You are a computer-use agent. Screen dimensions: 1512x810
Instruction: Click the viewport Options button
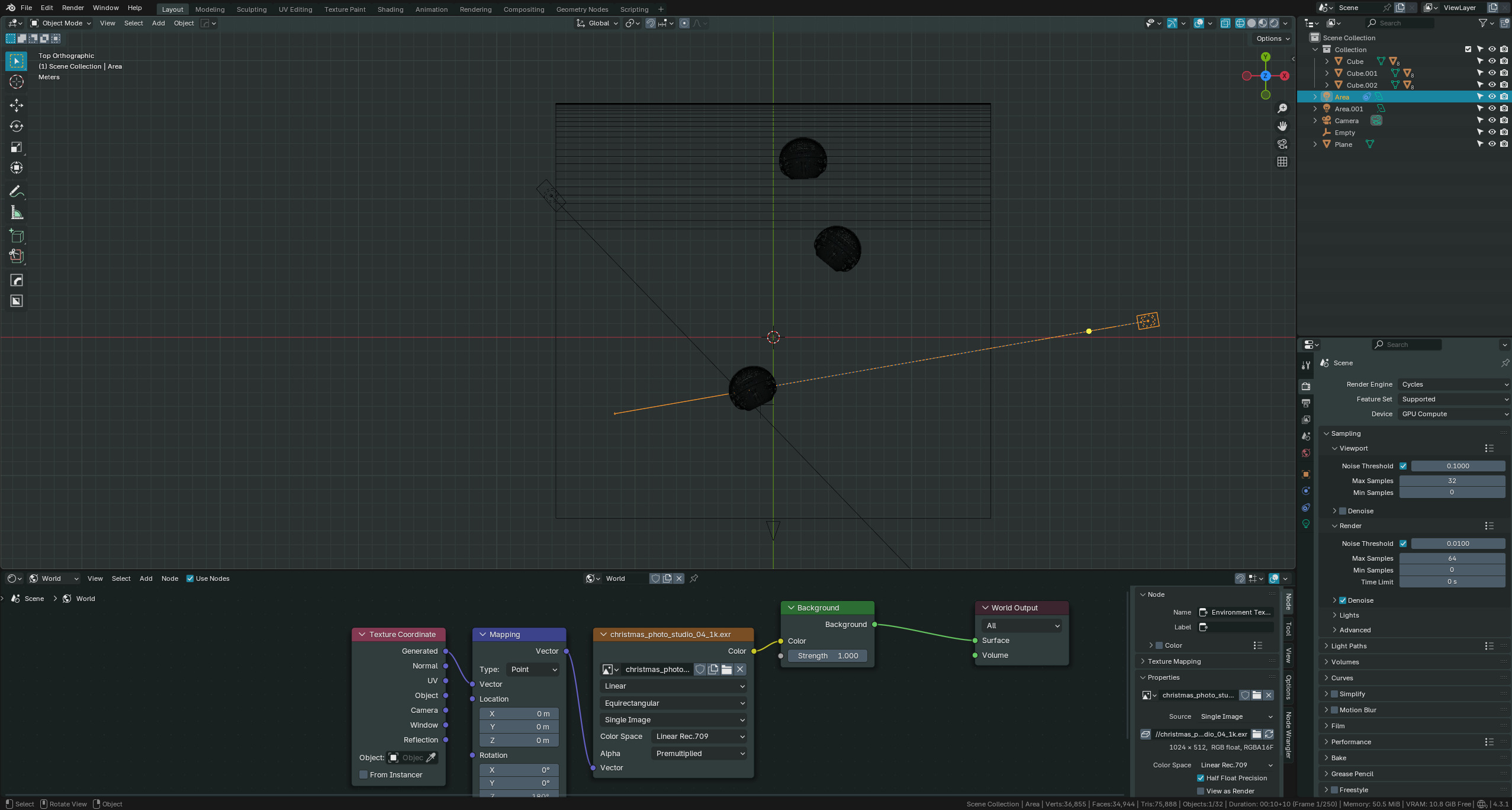(1272, 38)
